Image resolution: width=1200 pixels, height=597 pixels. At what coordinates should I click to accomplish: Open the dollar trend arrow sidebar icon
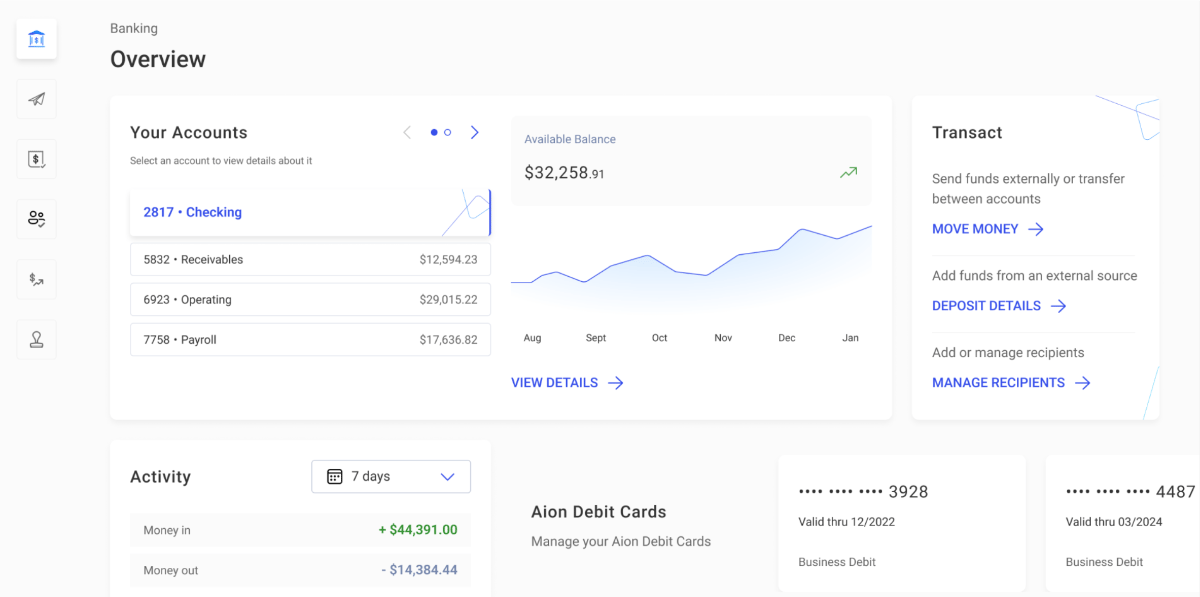coord(36,279)
